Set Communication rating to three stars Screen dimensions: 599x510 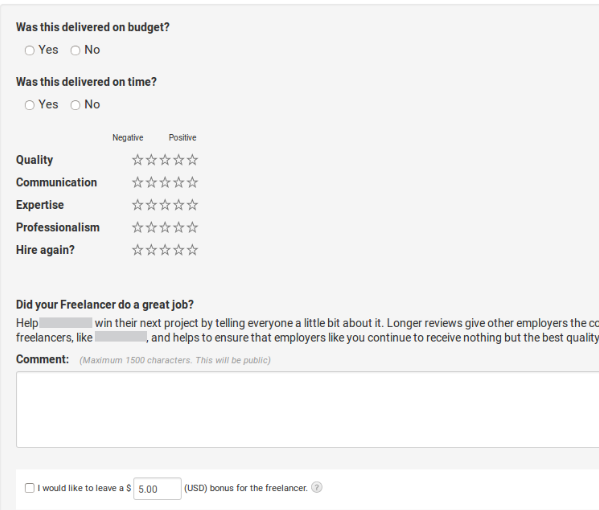pyautogui.click(x=165, y=182)
